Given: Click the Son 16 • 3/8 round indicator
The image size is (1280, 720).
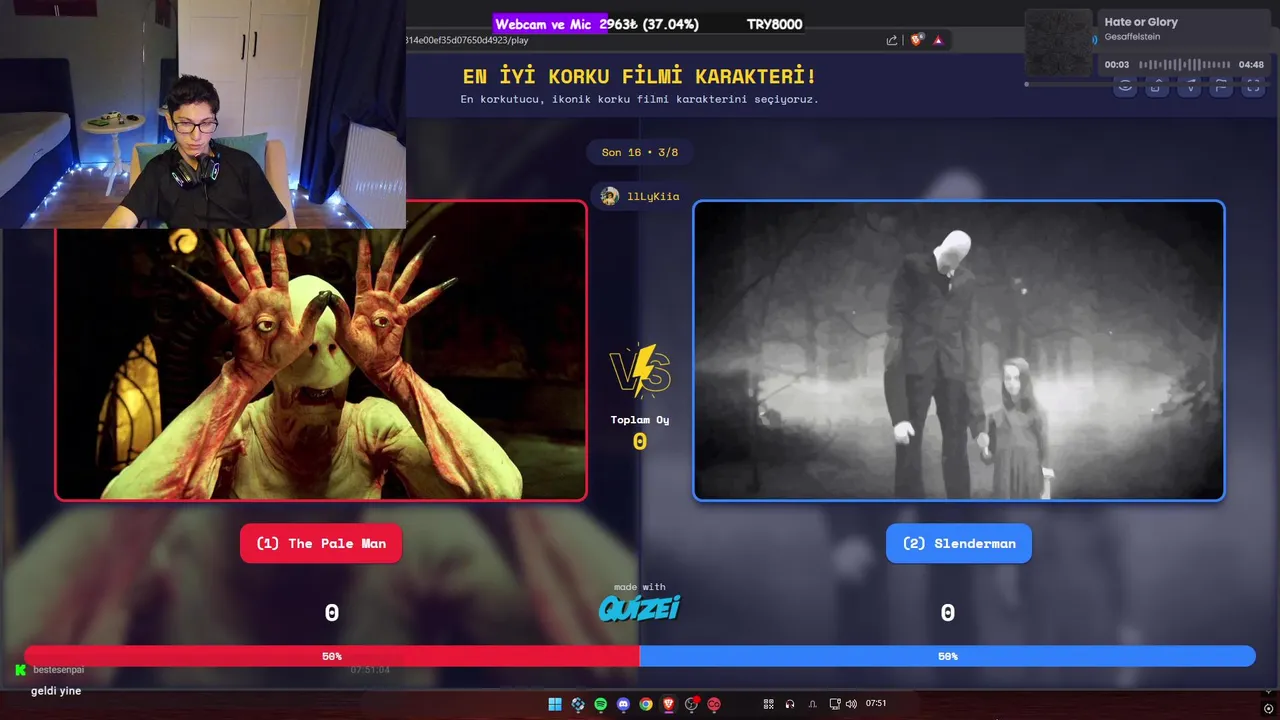Looking at the screenshot, I should (x=639, y=152).
